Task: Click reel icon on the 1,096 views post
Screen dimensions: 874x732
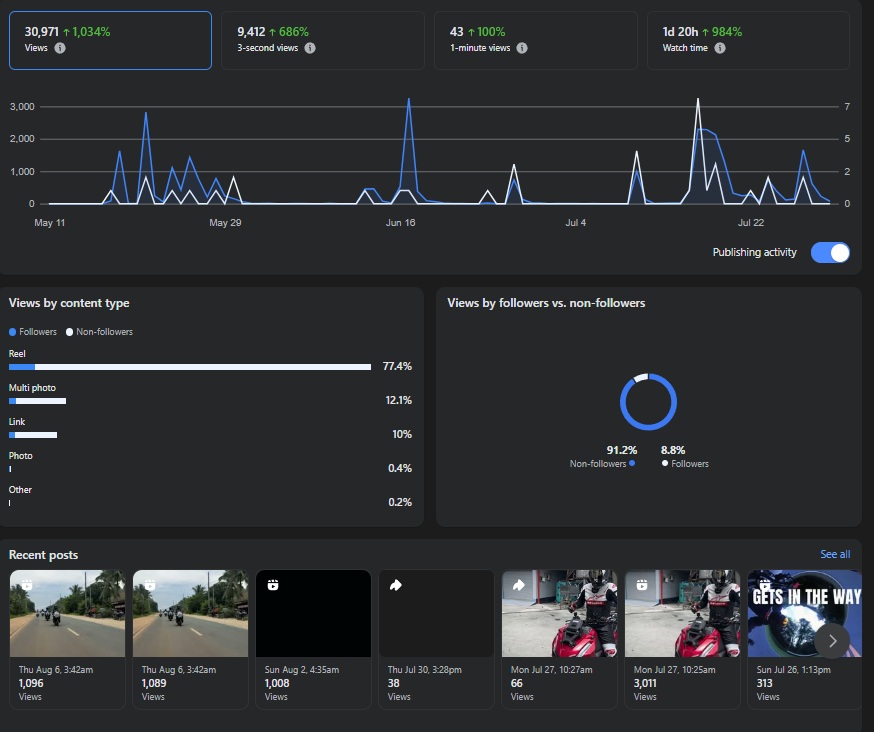Action: pyautogui.click(x=27, y=585)
